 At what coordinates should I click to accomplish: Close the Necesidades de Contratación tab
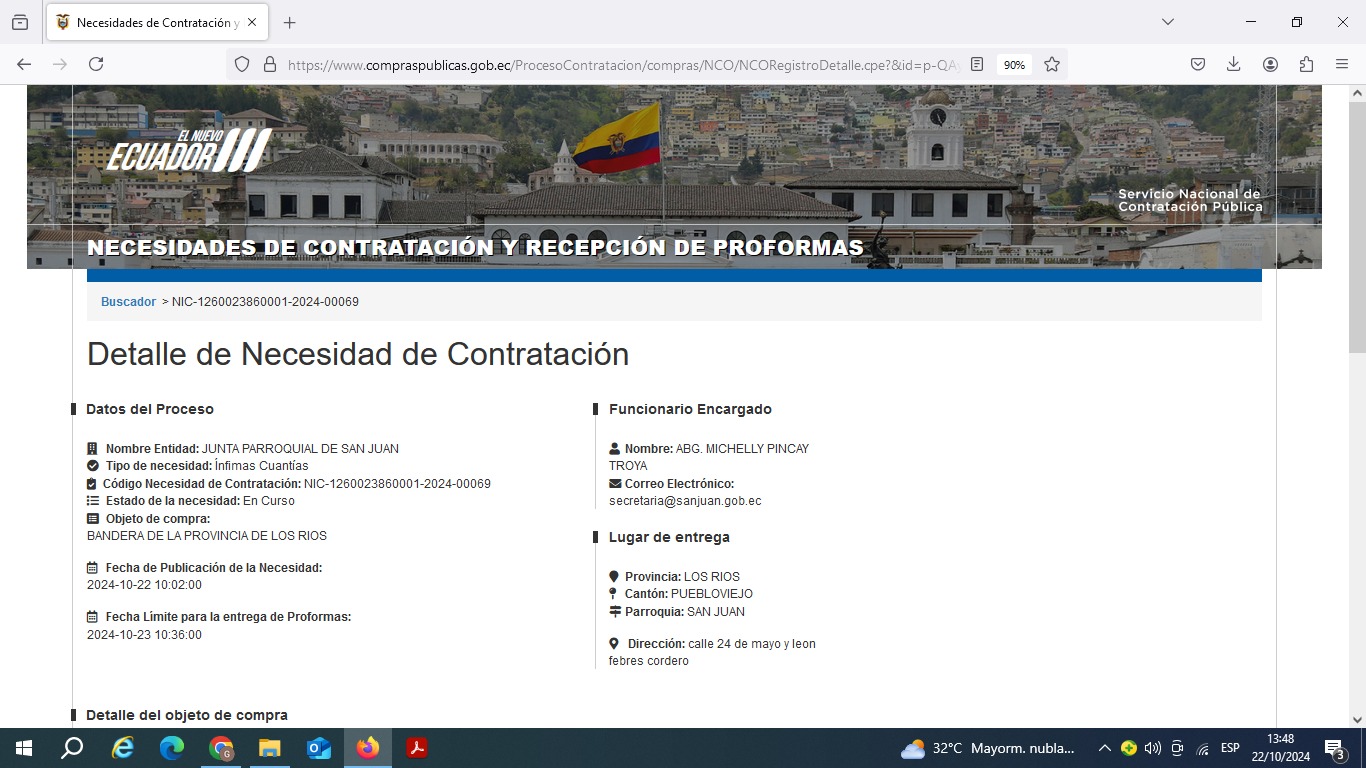point(251,23)
